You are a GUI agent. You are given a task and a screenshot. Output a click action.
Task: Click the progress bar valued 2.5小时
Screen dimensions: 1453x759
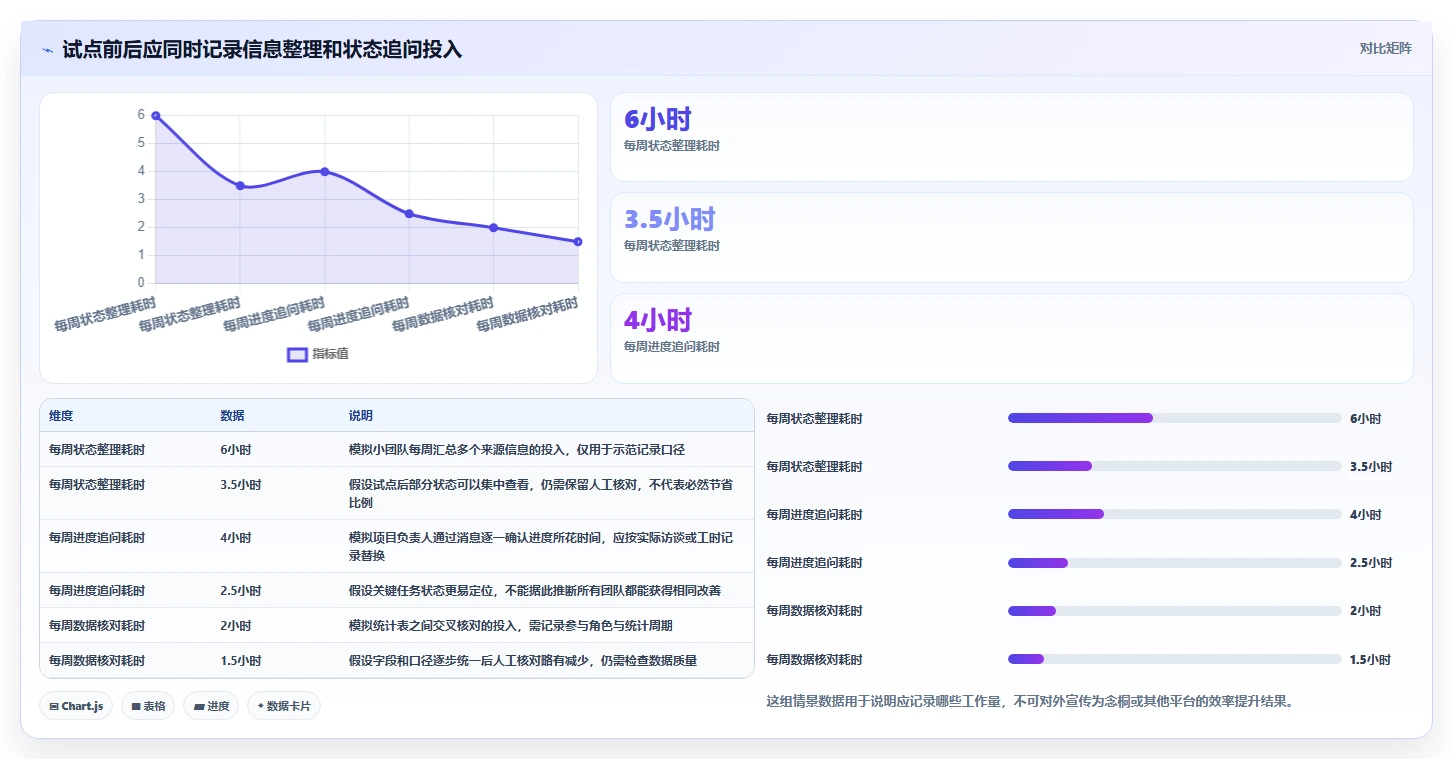tap(1175, 563)
